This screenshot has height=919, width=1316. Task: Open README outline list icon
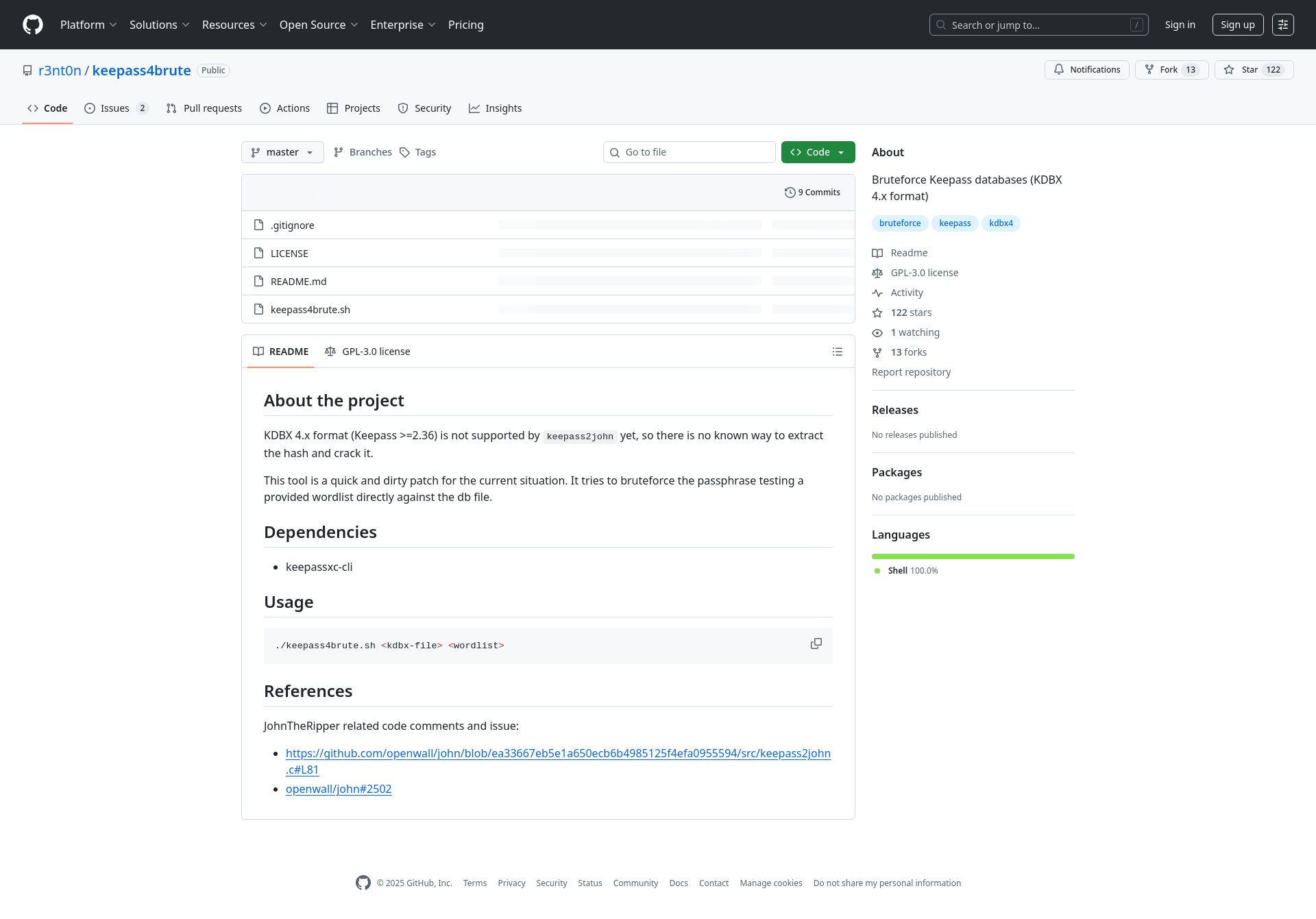pos(837,352)
